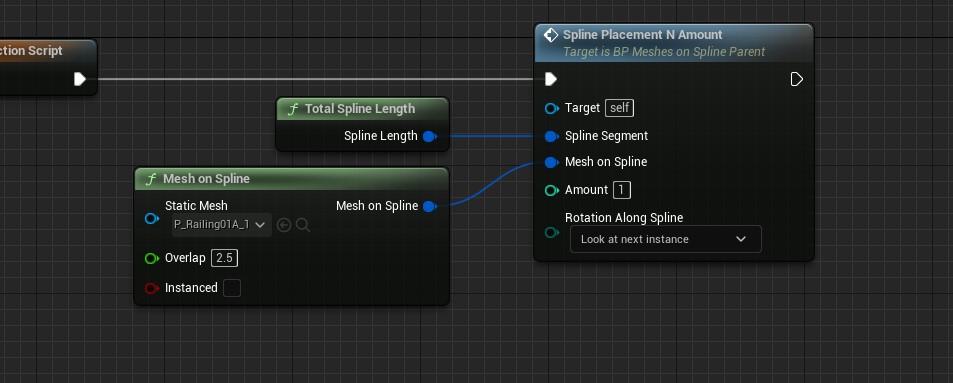Click the Spline Length label
Screen dimensions: 953x383
coord(381,136)
